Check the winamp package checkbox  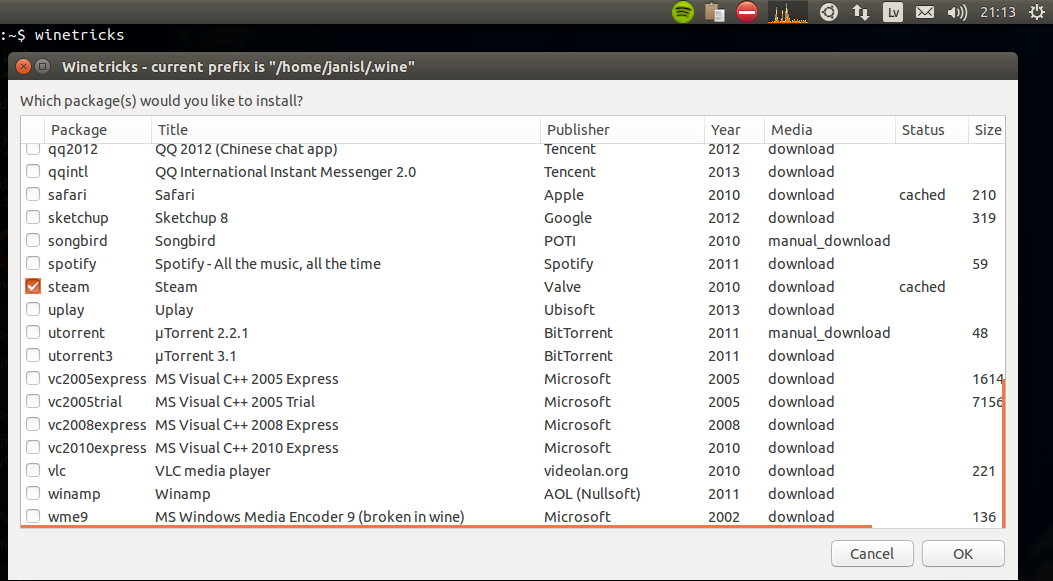pyautogui.click(x=32, y=494)
